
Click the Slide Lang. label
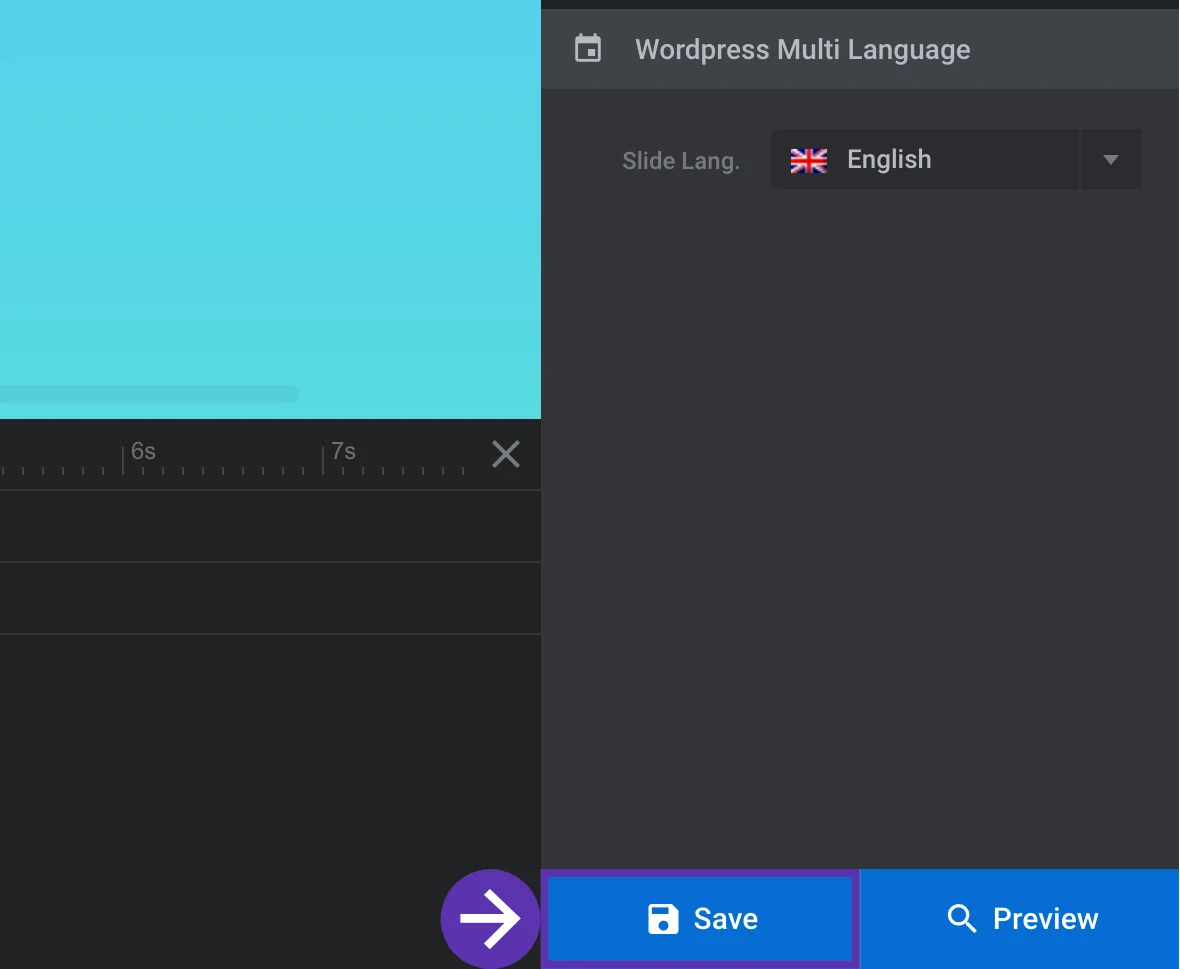[680, 161]
